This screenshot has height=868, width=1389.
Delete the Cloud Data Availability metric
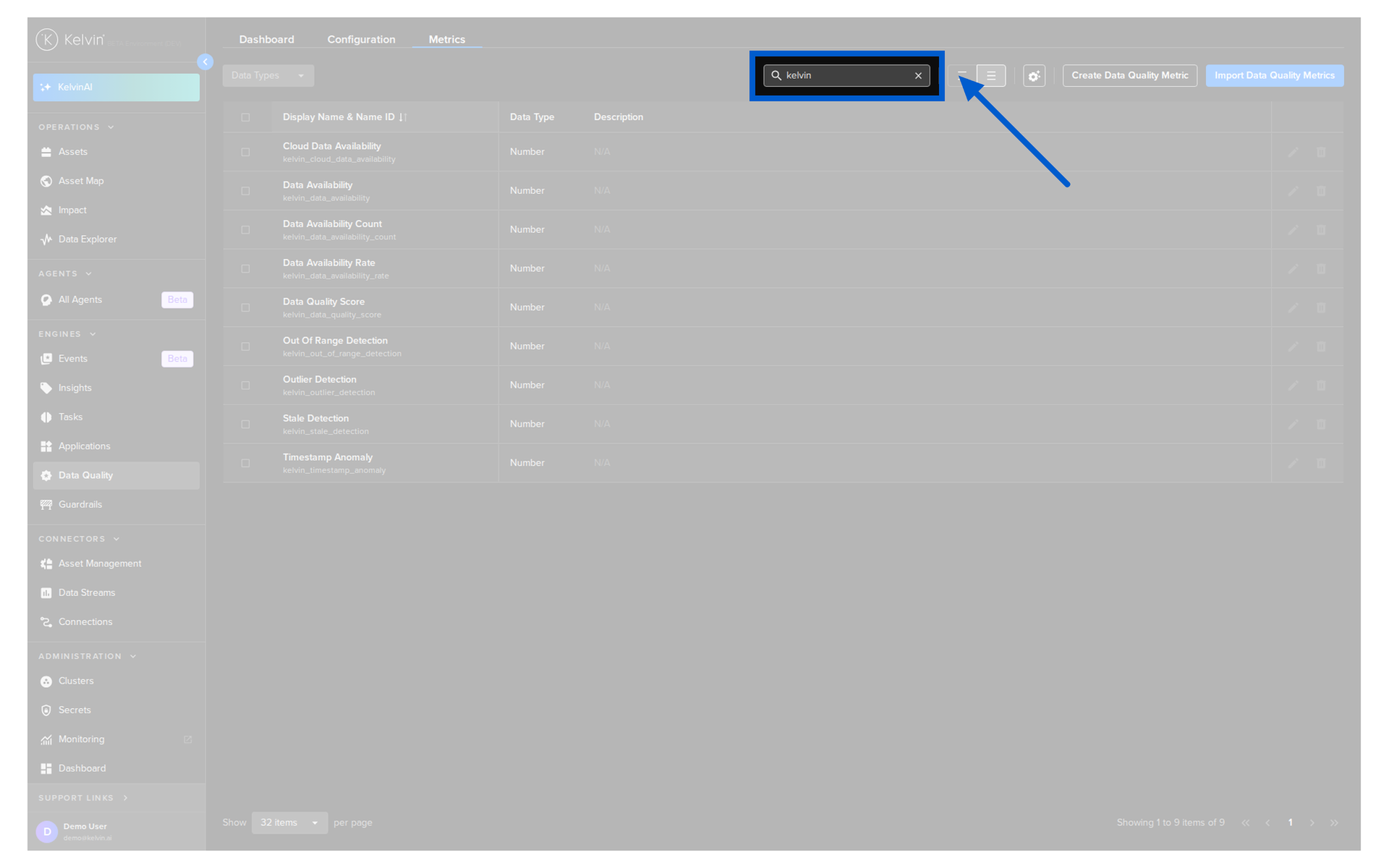click(1321, 152)
